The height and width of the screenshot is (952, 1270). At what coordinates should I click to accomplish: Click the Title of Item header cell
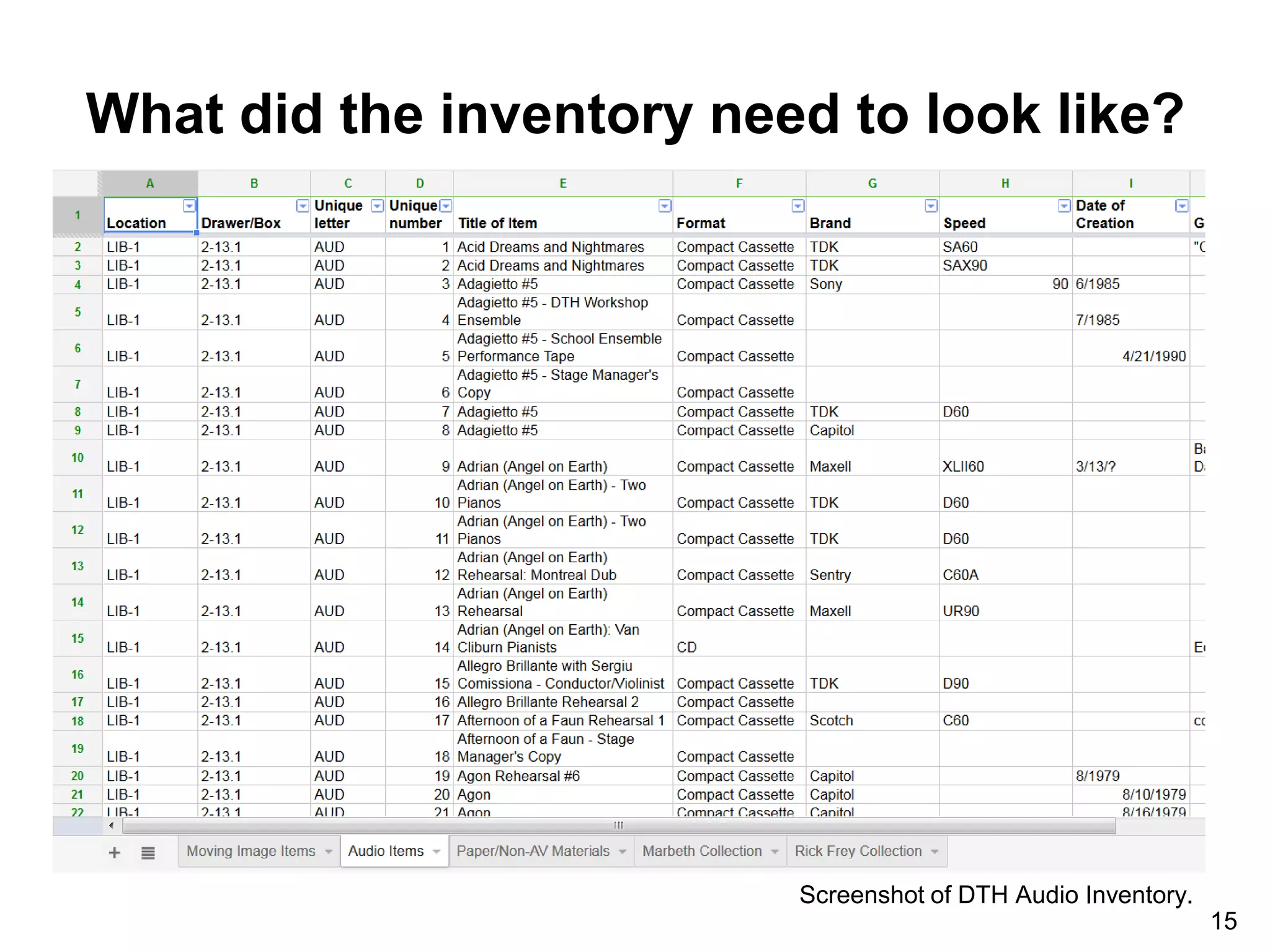tap(563, 215)
